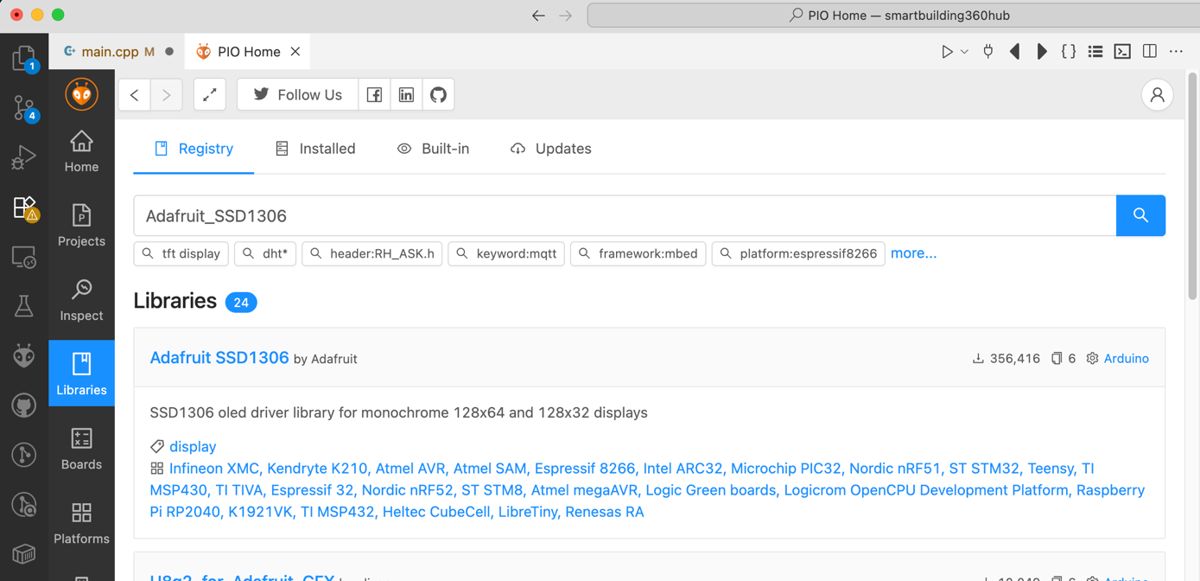This screenshot has height=581, width=1200.
Task: Open Source Control view in activity bar
Action: (24, 108)
